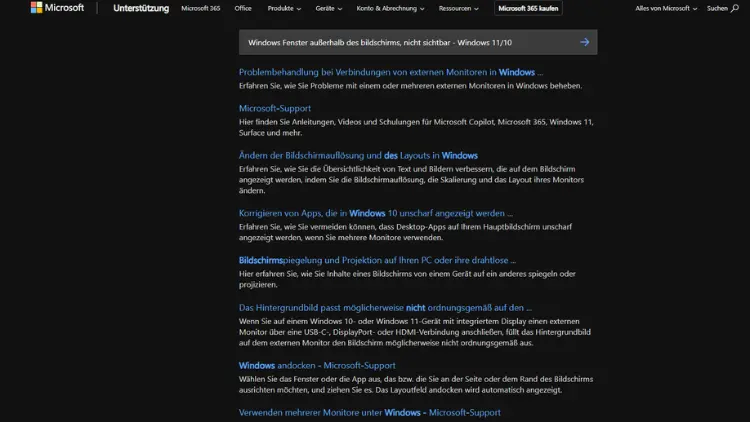Click the search magnifier icon
The image size is (750, 422).
pyautogui.click(x=735, y=8)
